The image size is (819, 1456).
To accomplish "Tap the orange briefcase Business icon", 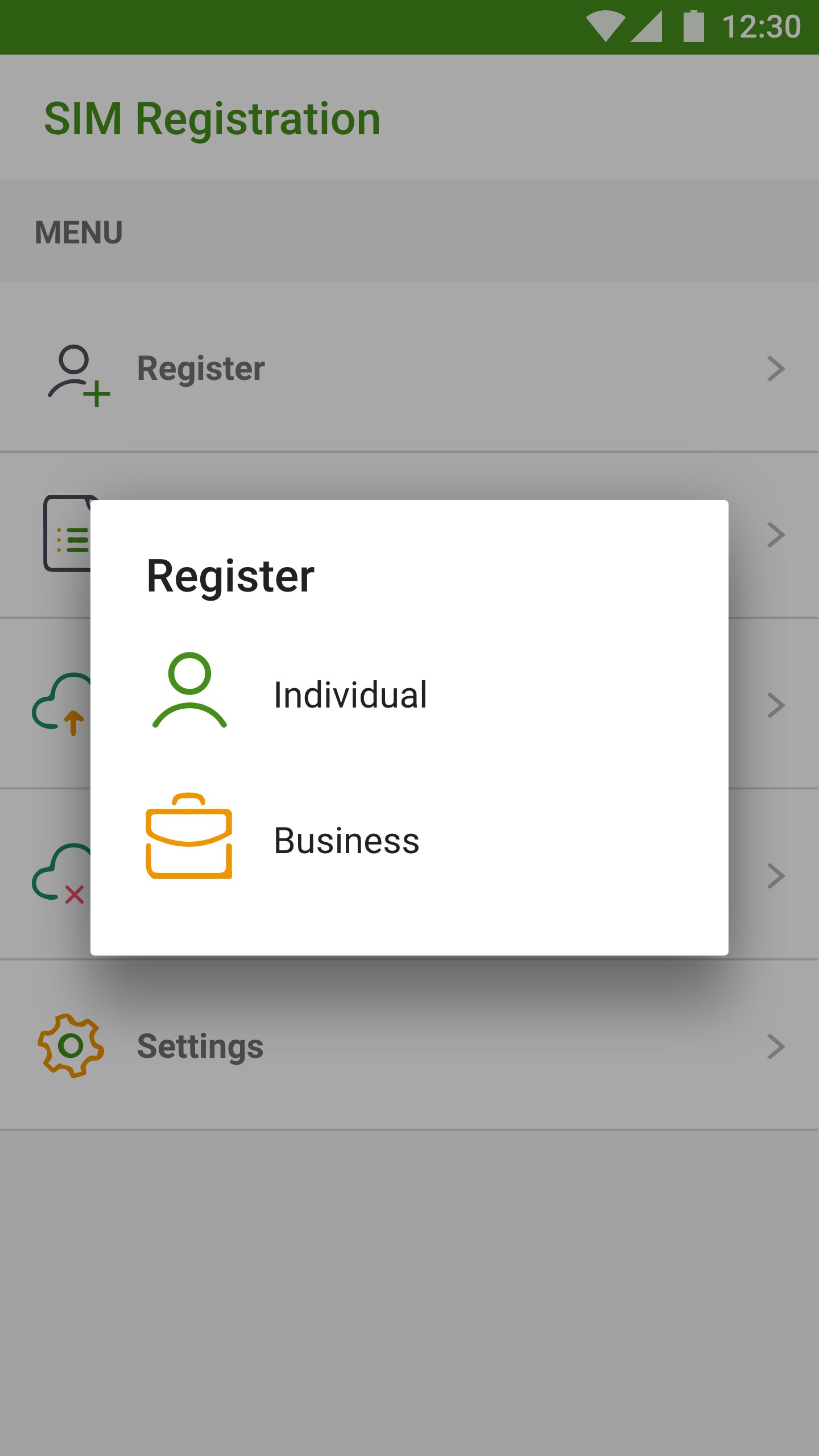I will tap(189, 836).
